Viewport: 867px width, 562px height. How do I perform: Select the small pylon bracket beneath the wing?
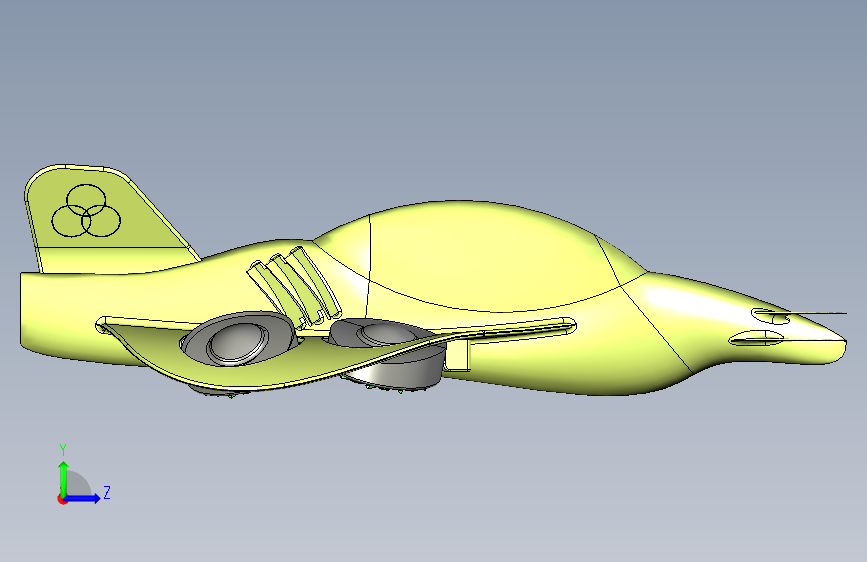point(457,355)
